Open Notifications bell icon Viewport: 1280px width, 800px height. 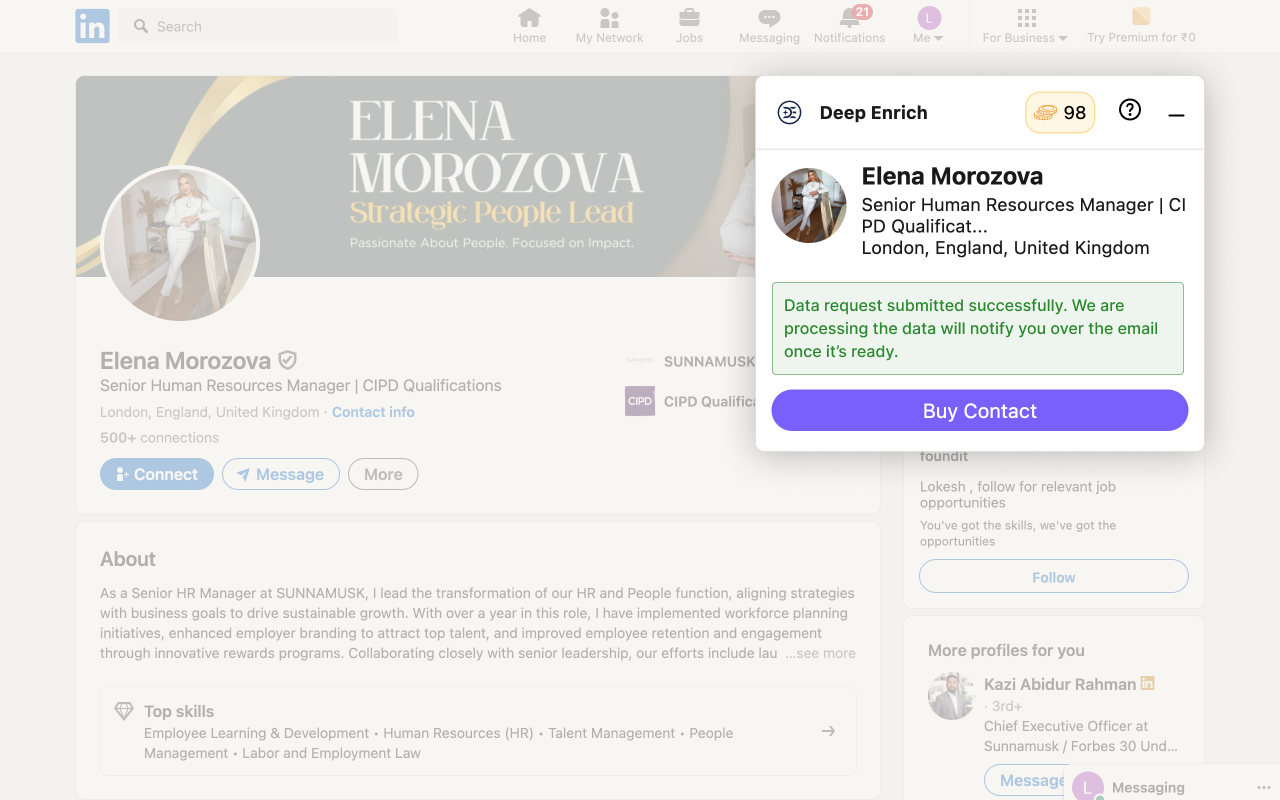(x=849, y=18)
